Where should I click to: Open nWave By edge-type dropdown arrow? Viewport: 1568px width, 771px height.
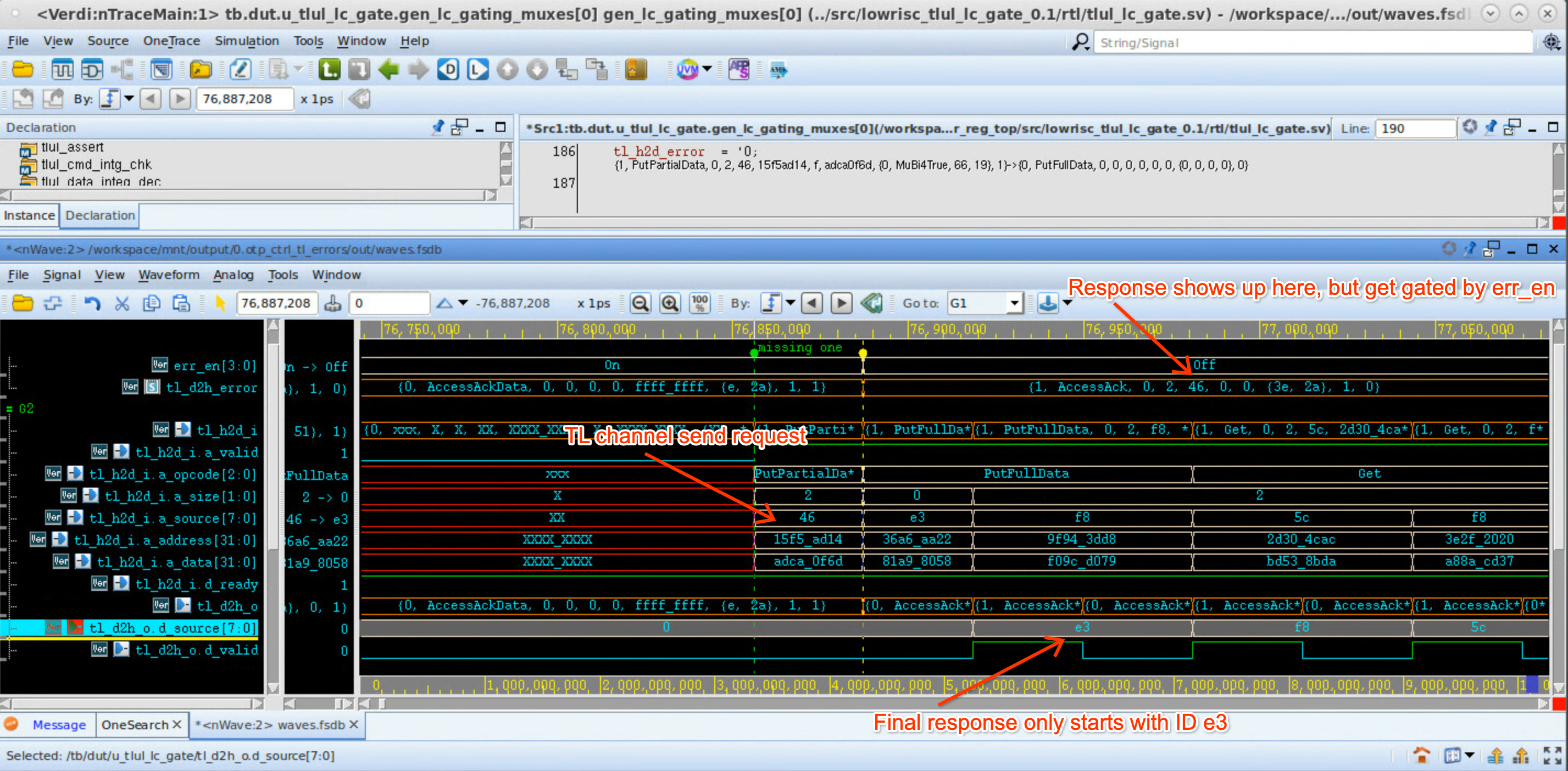pyautogui.click(x=791, y=303)
